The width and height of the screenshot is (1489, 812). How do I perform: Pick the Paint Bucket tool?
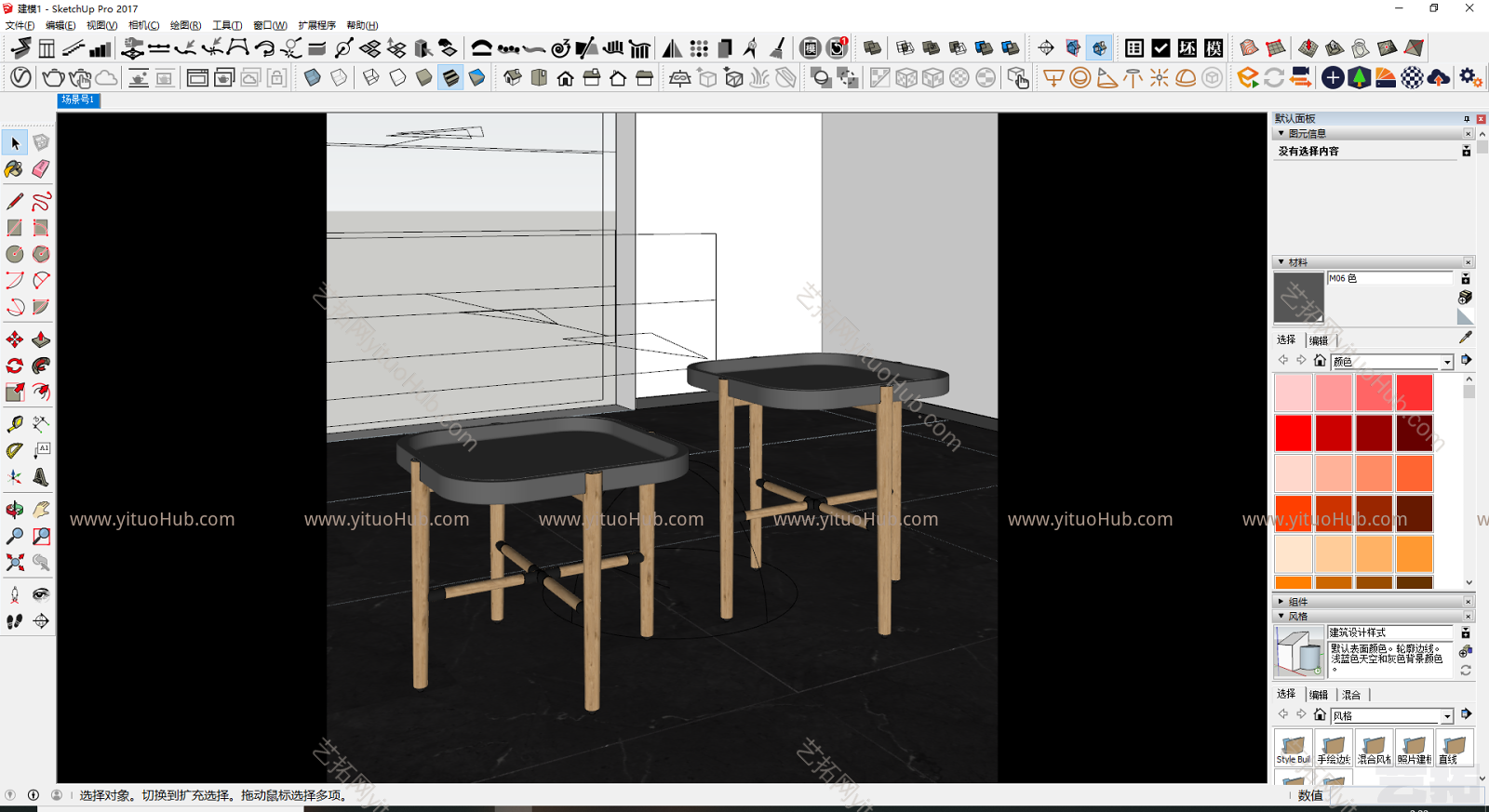[15, 169]
